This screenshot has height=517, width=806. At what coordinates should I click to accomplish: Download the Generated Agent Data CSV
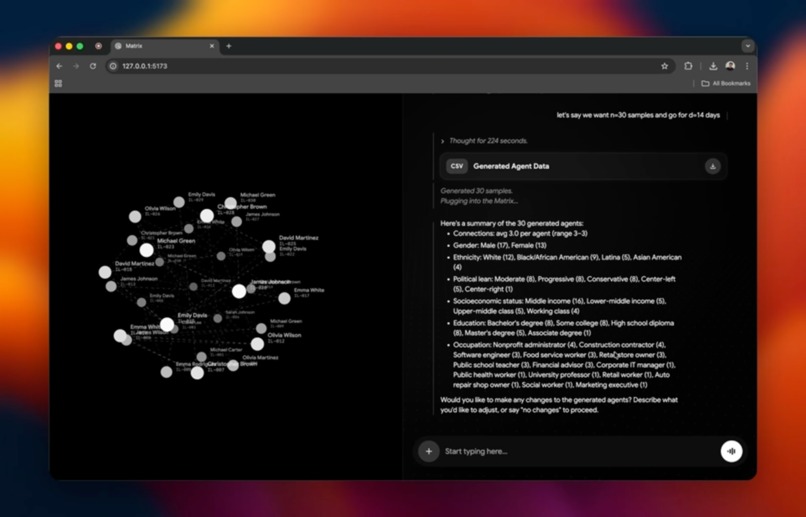(x=712, y=167)
